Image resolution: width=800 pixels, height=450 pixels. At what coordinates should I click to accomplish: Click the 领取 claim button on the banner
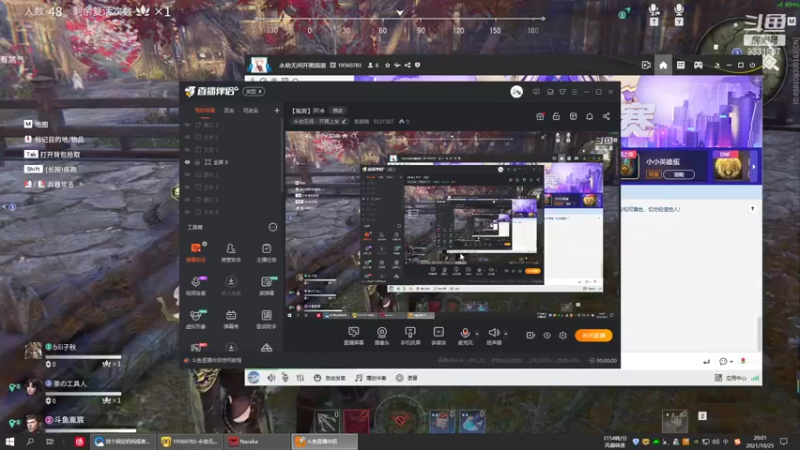679,174
